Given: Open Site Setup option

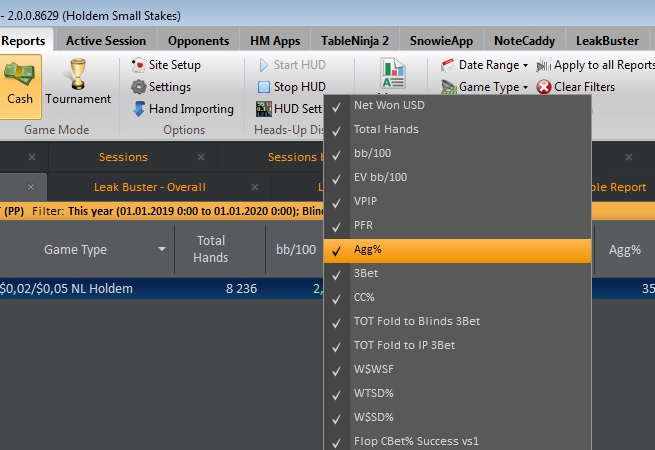Looking at the screenshot, I should pyautogui.click(x=166, y=65).
